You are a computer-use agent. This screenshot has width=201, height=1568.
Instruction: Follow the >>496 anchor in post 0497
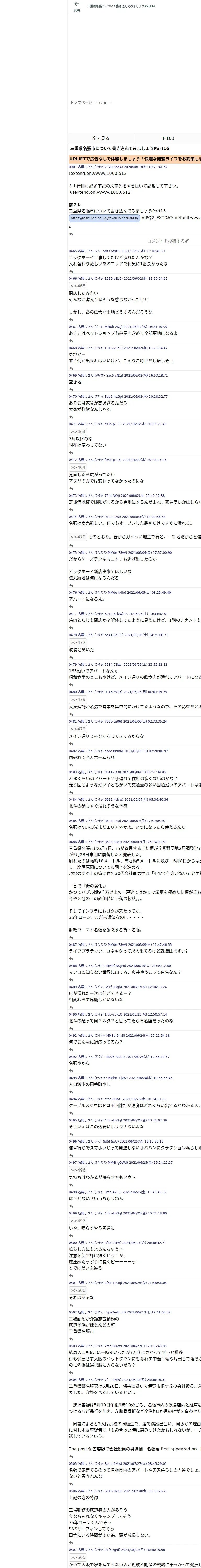[78, 1170]
